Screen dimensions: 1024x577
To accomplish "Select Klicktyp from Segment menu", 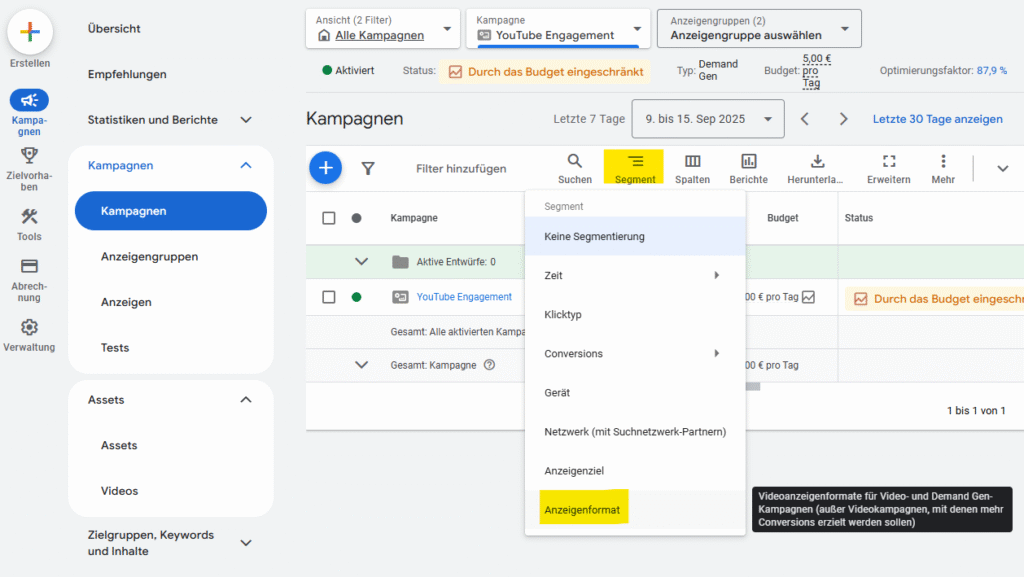I will click(563, 315).
